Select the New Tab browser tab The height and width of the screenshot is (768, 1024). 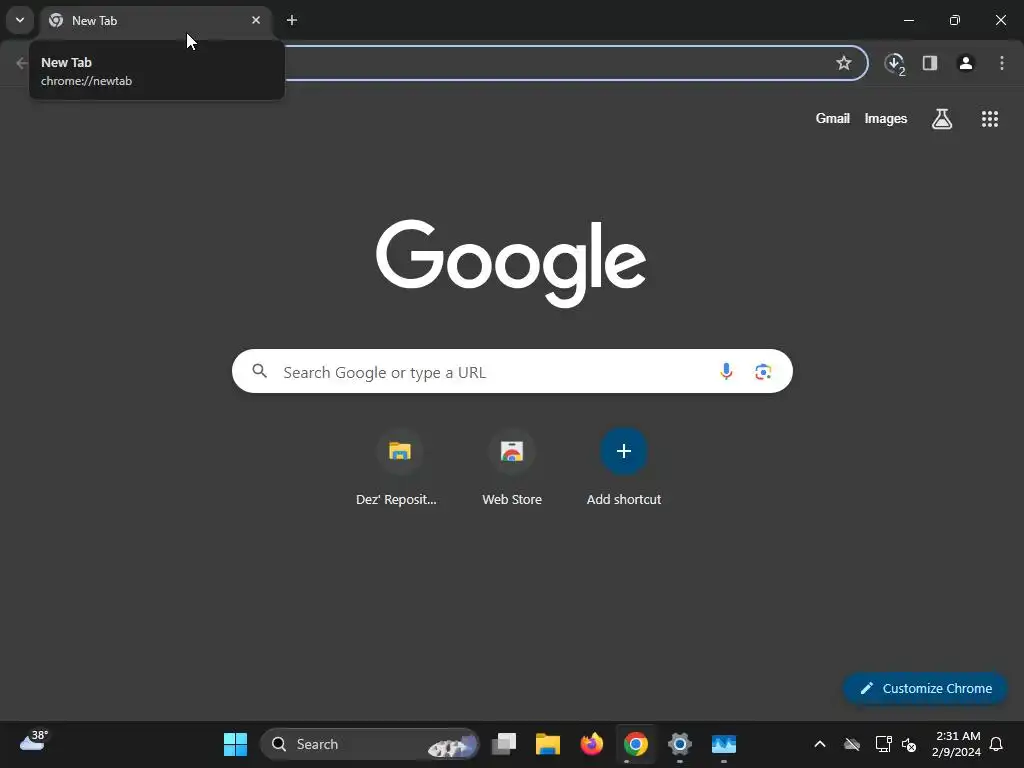pyautogui.click(x=156, y=20)
